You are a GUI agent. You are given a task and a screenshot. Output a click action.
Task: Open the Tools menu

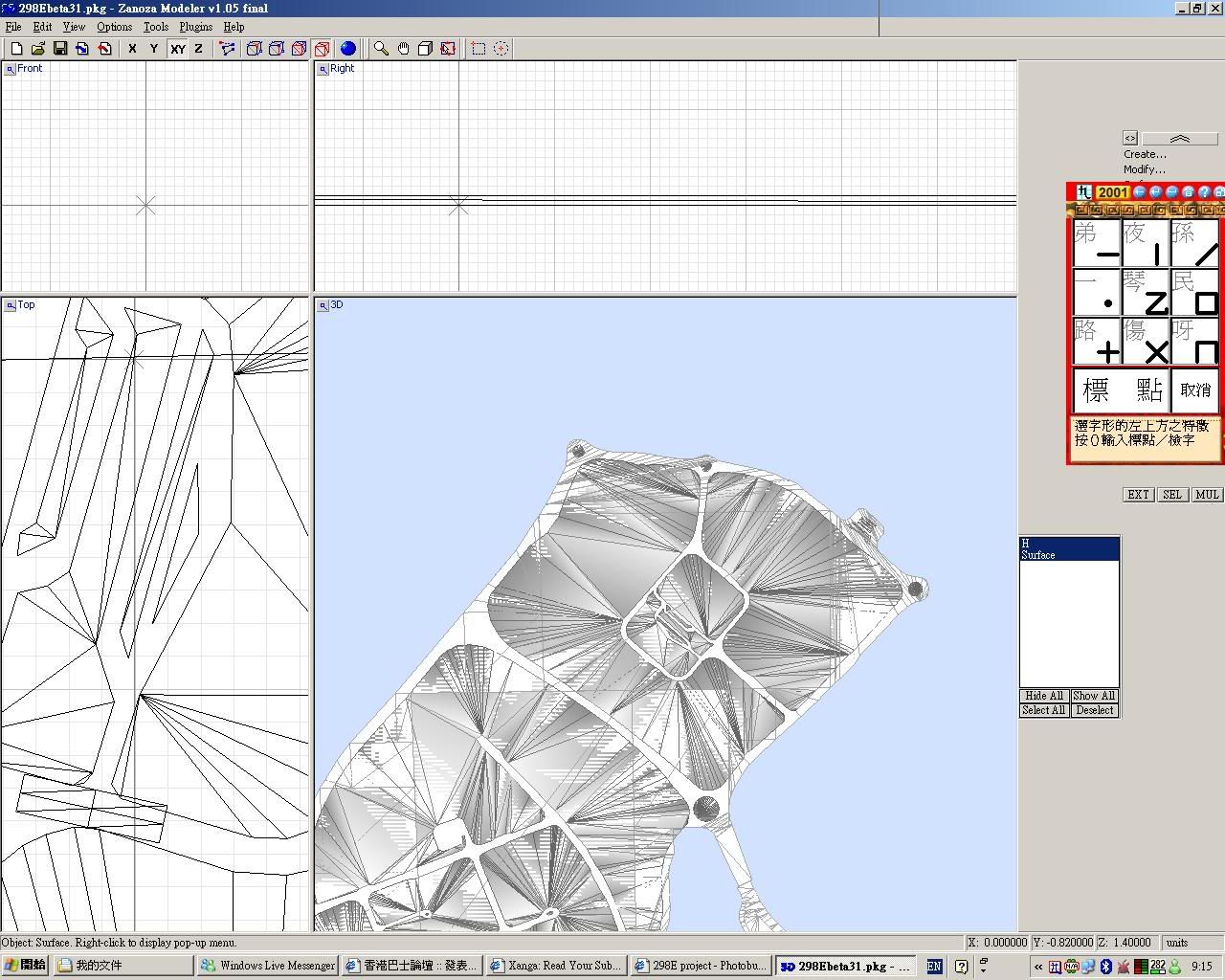pos(155,27)
